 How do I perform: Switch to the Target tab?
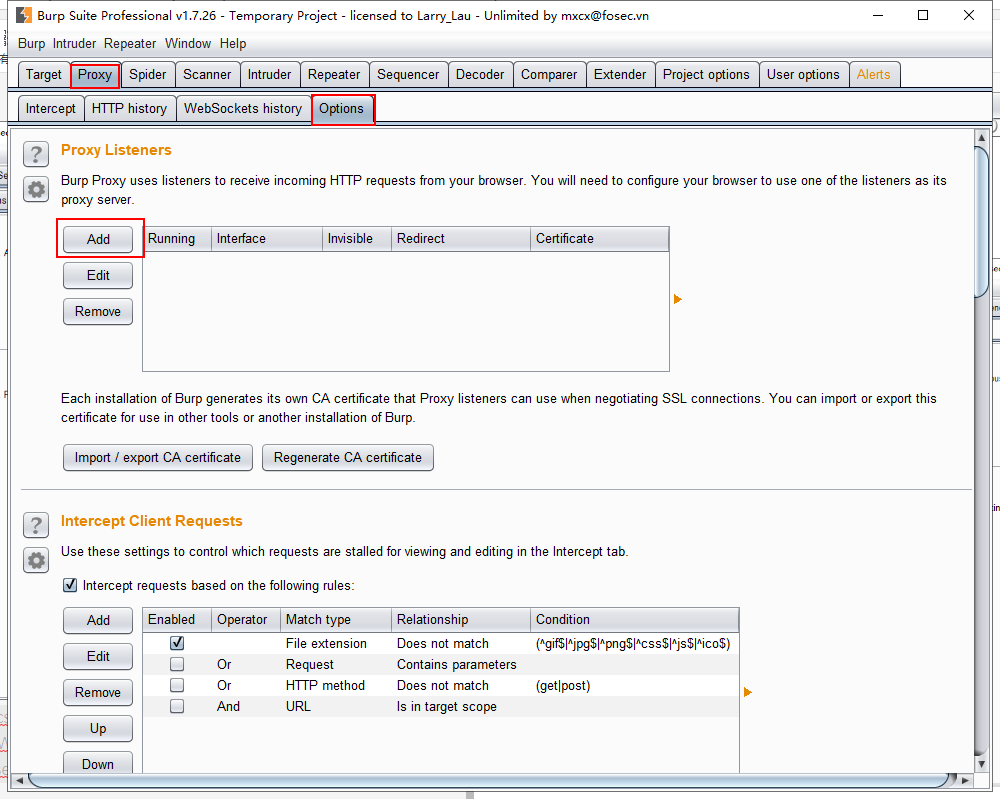(43, 75)
